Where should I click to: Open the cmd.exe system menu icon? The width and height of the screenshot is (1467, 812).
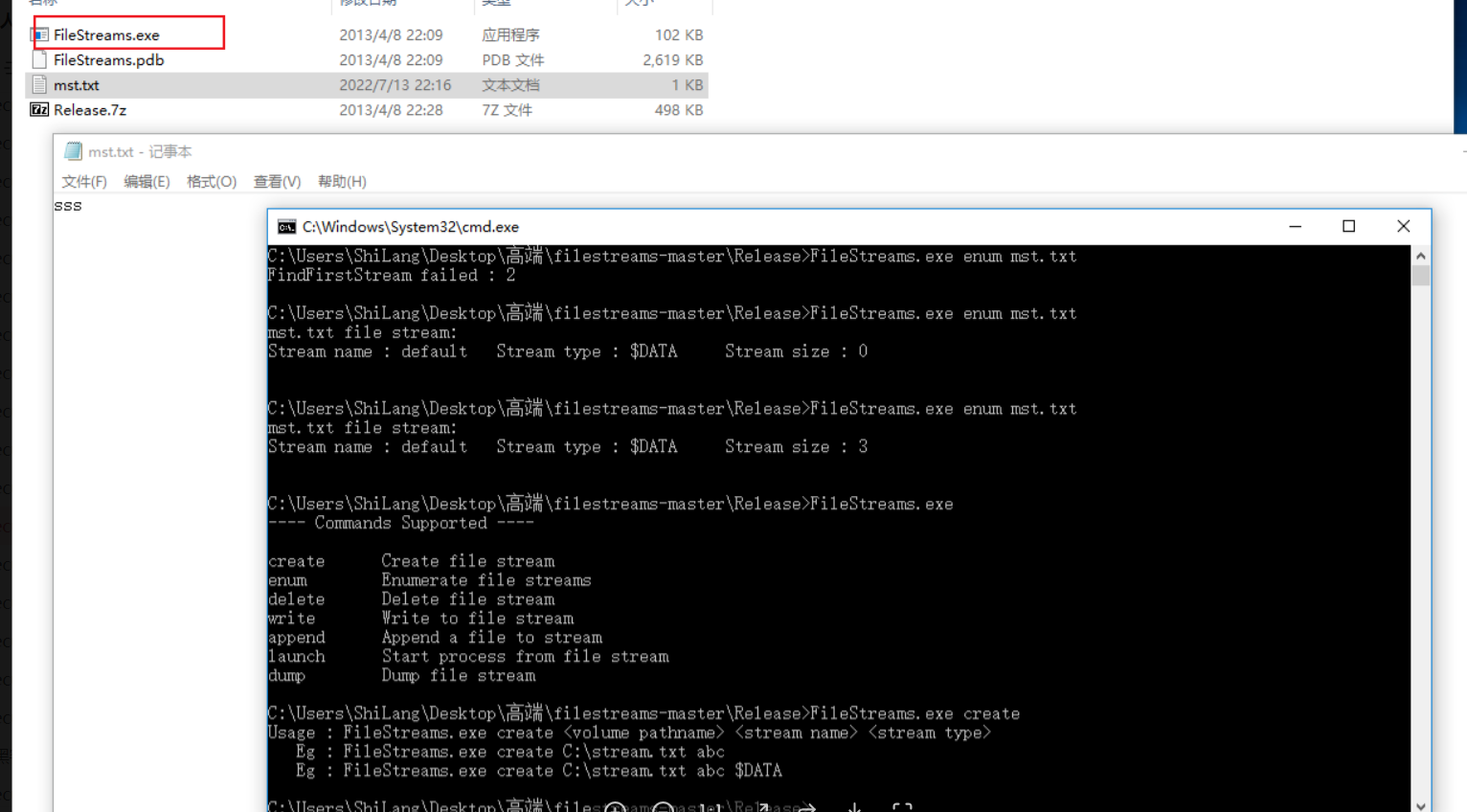point(286,227)
